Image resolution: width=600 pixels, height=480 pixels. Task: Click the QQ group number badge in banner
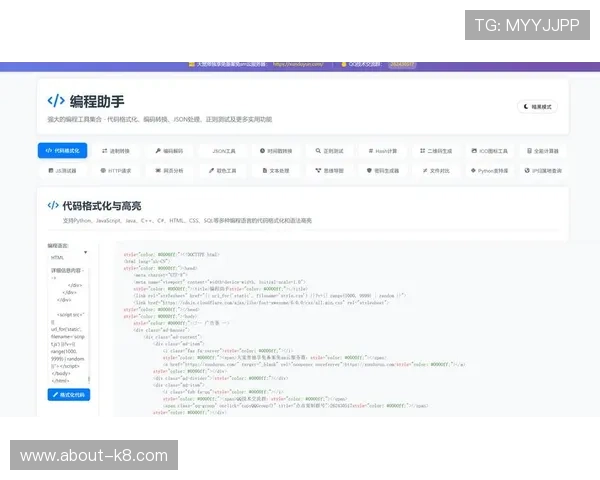pos(402,65)
